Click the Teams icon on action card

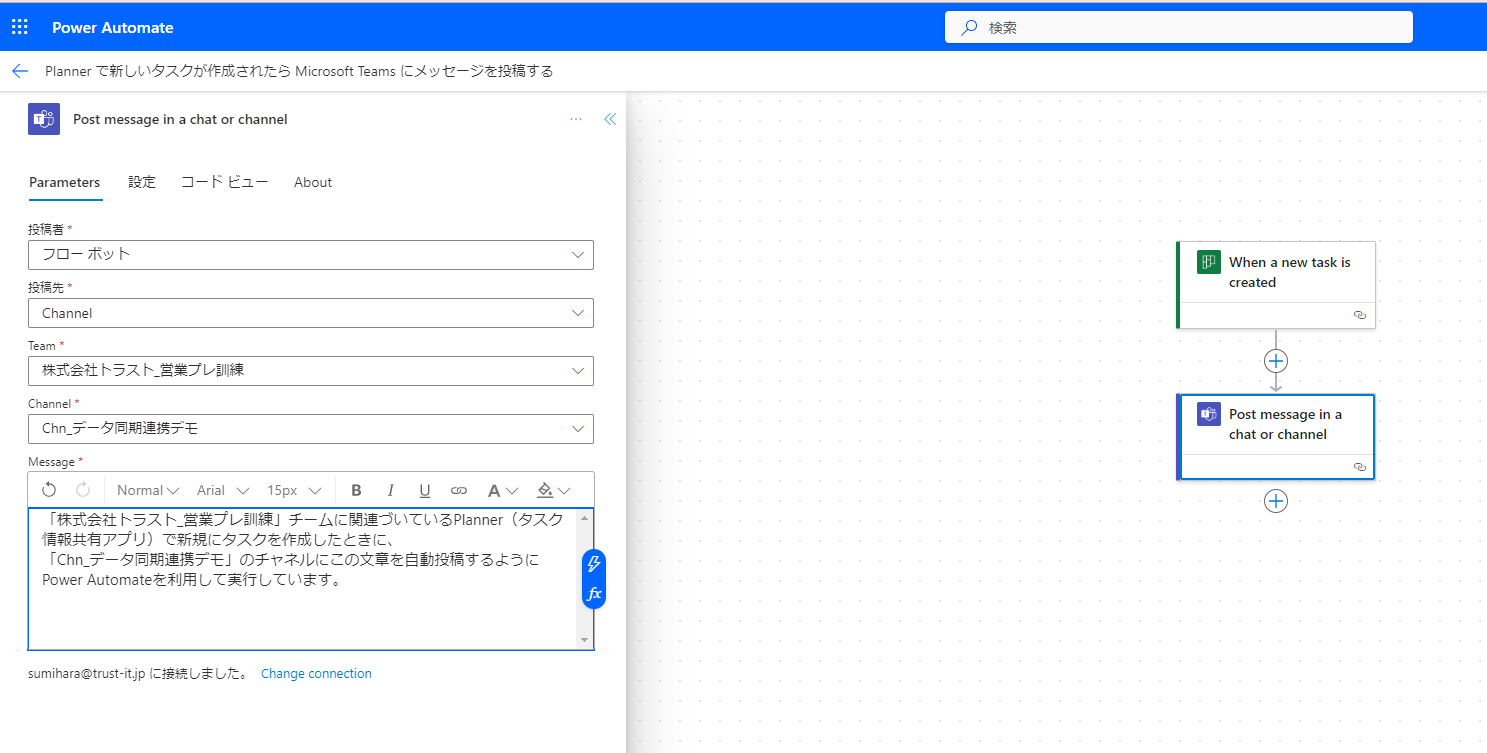(1209, 414)
